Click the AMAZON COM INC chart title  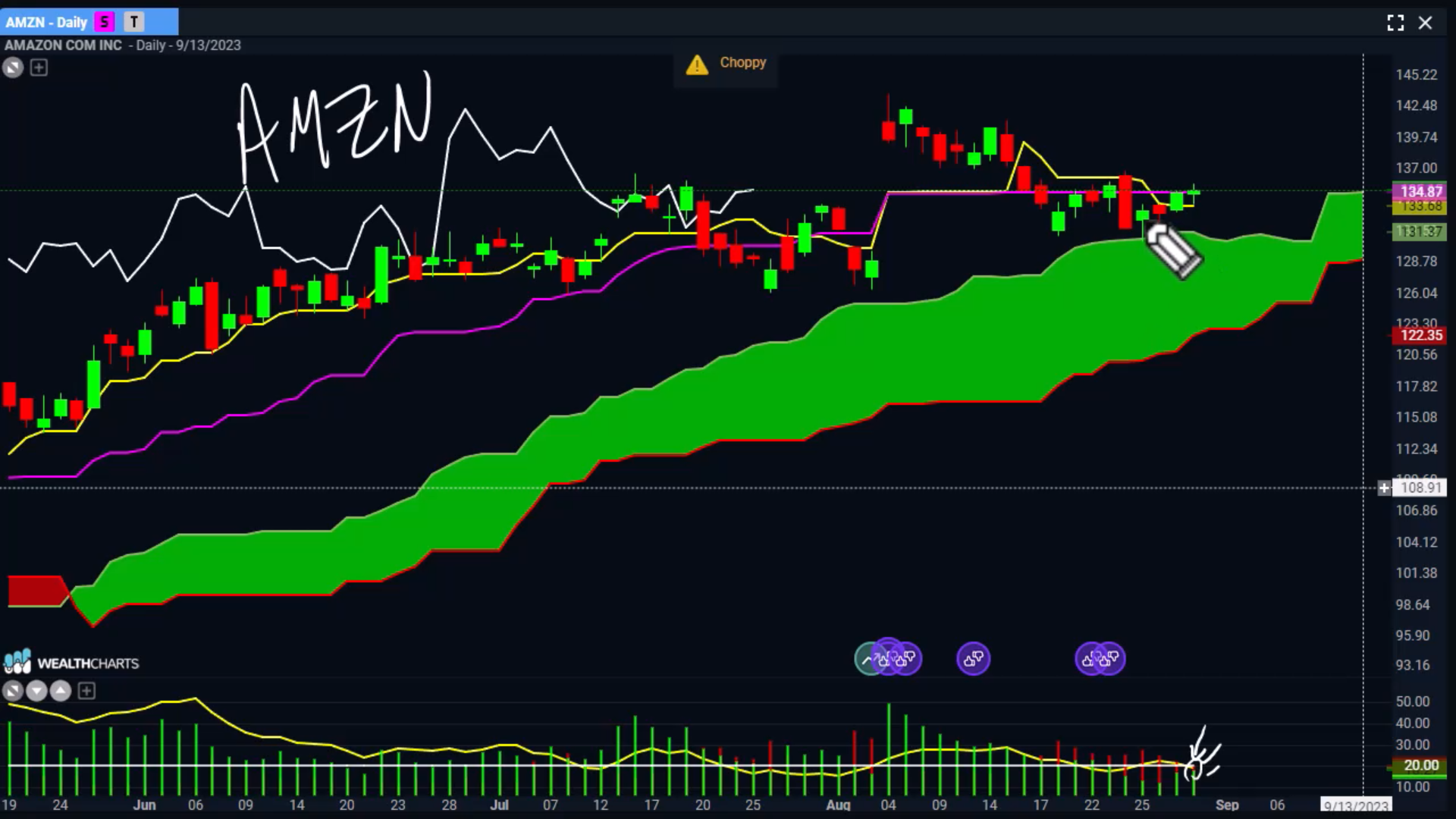point(63,45)
